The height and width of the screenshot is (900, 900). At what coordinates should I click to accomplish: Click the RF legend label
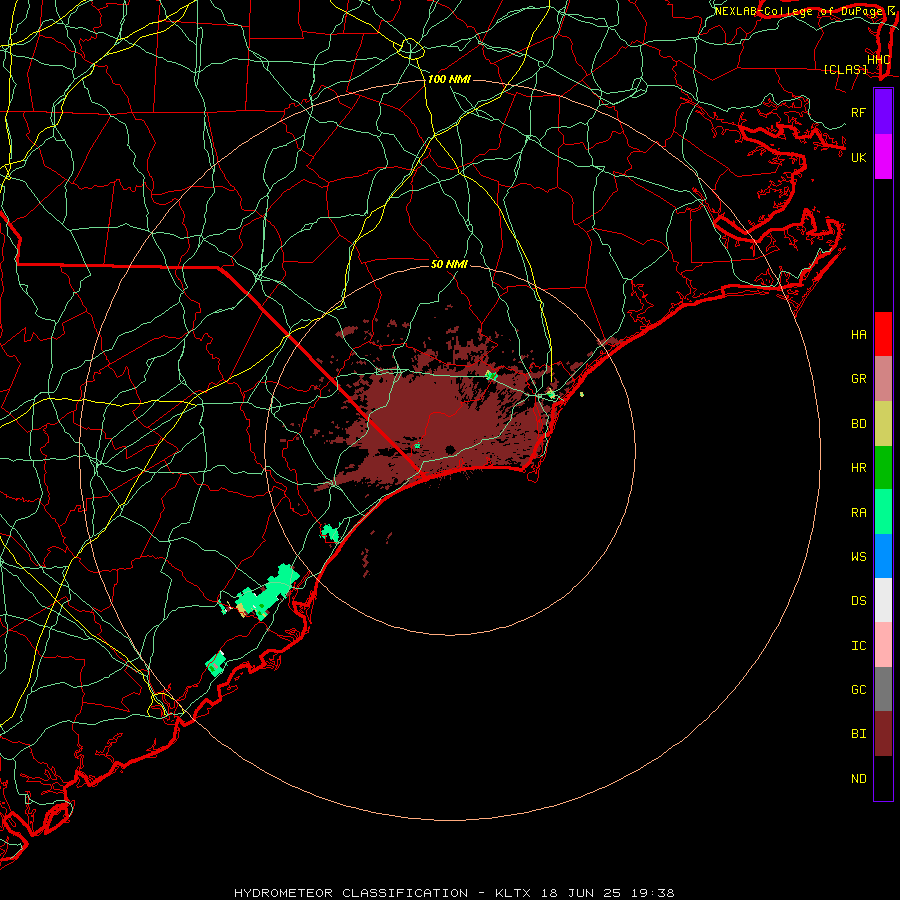pyautogui.click(x=858, y=112)
